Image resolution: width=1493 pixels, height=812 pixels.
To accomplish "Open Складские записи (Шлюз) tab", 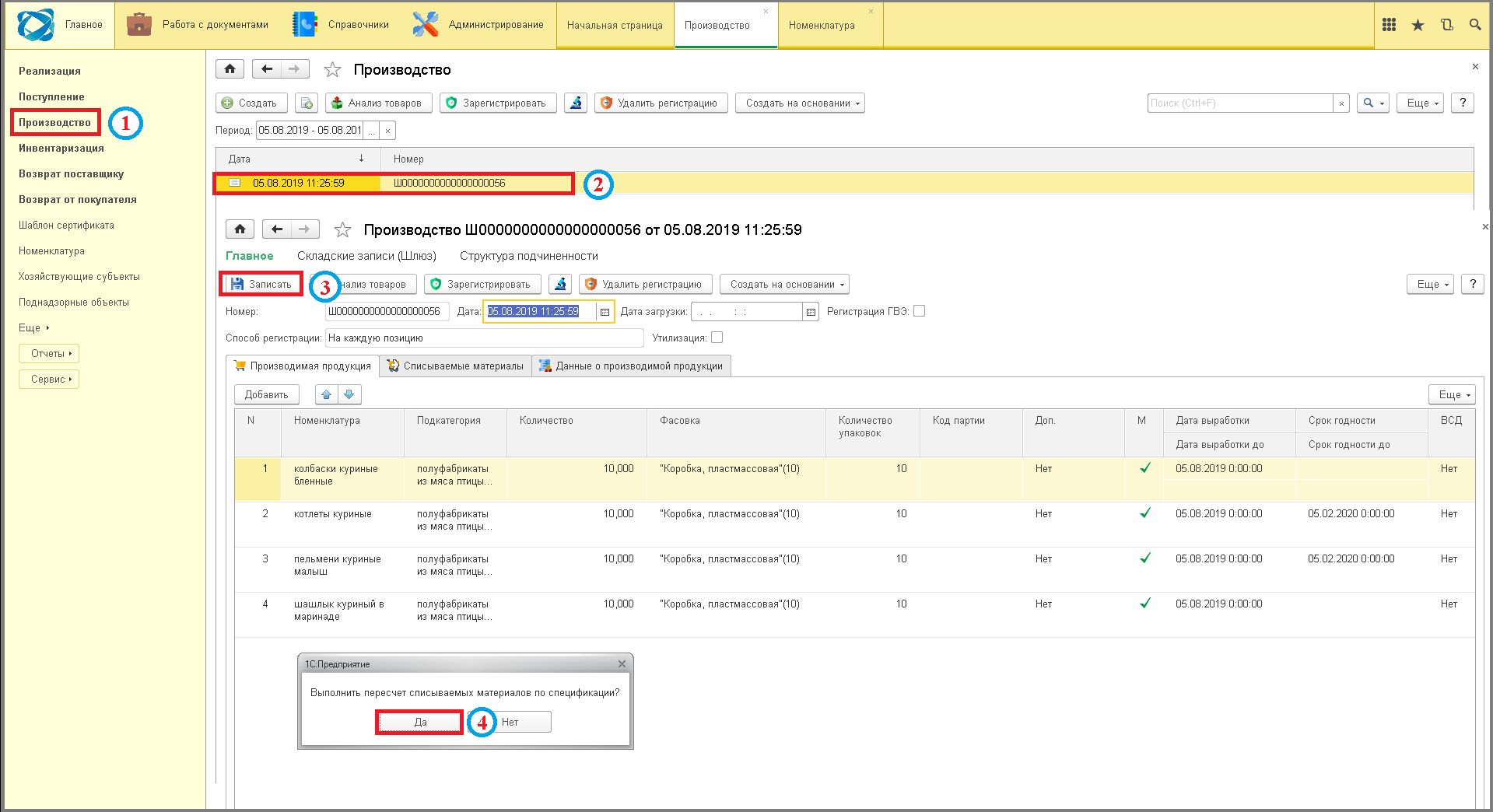I will point(366,256).
